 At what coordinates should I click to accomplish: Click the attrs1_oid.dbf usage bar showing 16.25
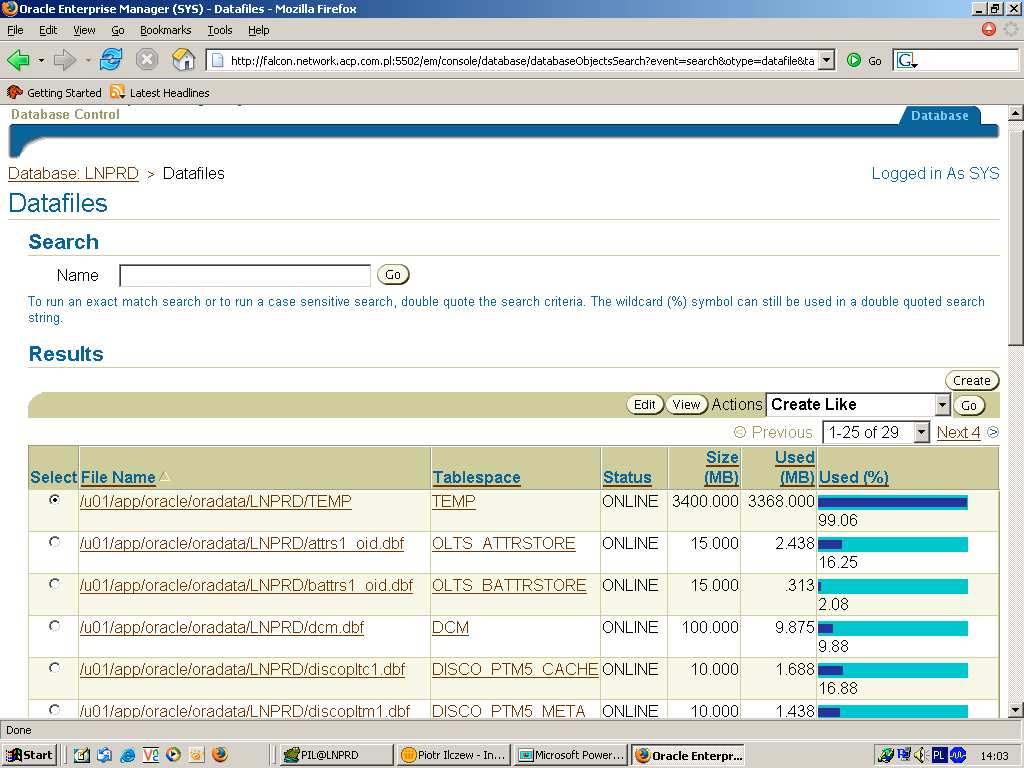(892, 545)
